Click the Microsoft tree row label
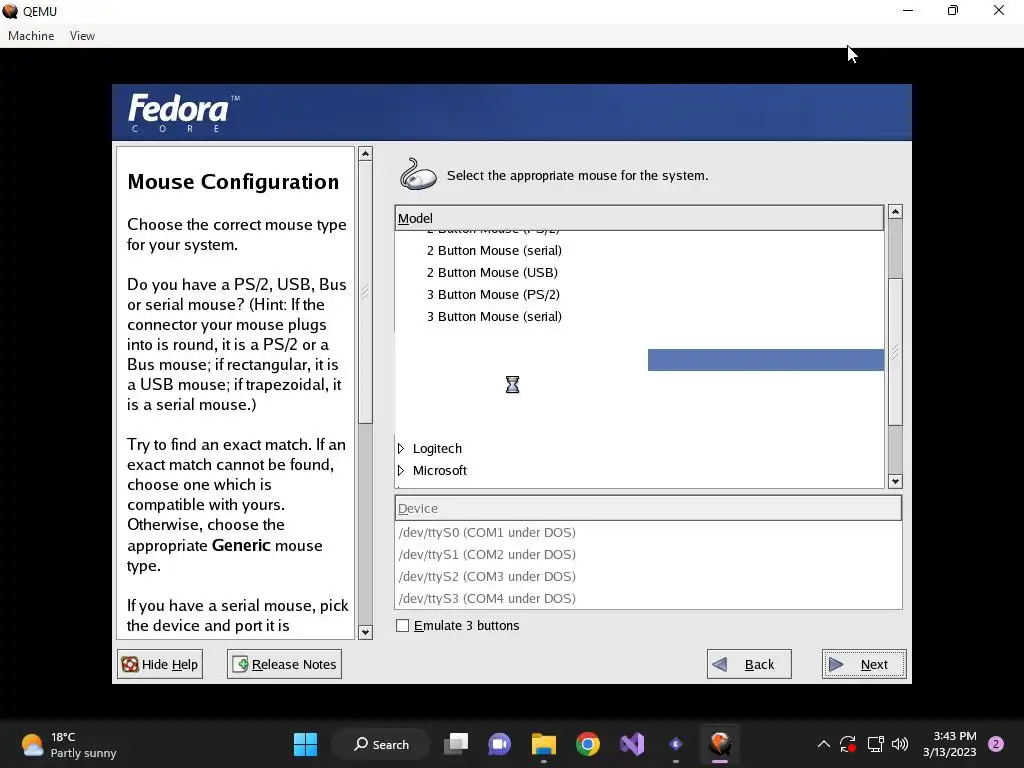The height and width of the screenshot is (768, 1024). pos(440,471)
